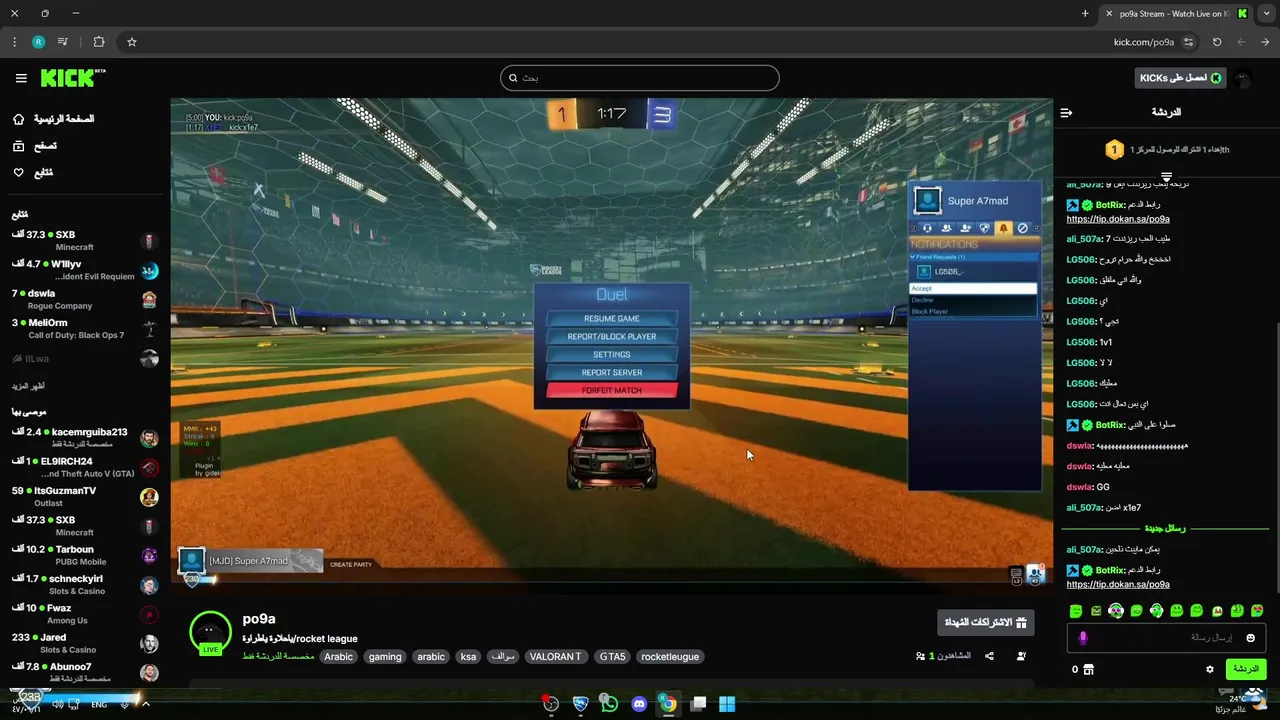Click Accept on the friend request
The image size is (1280, 720).
973,288
